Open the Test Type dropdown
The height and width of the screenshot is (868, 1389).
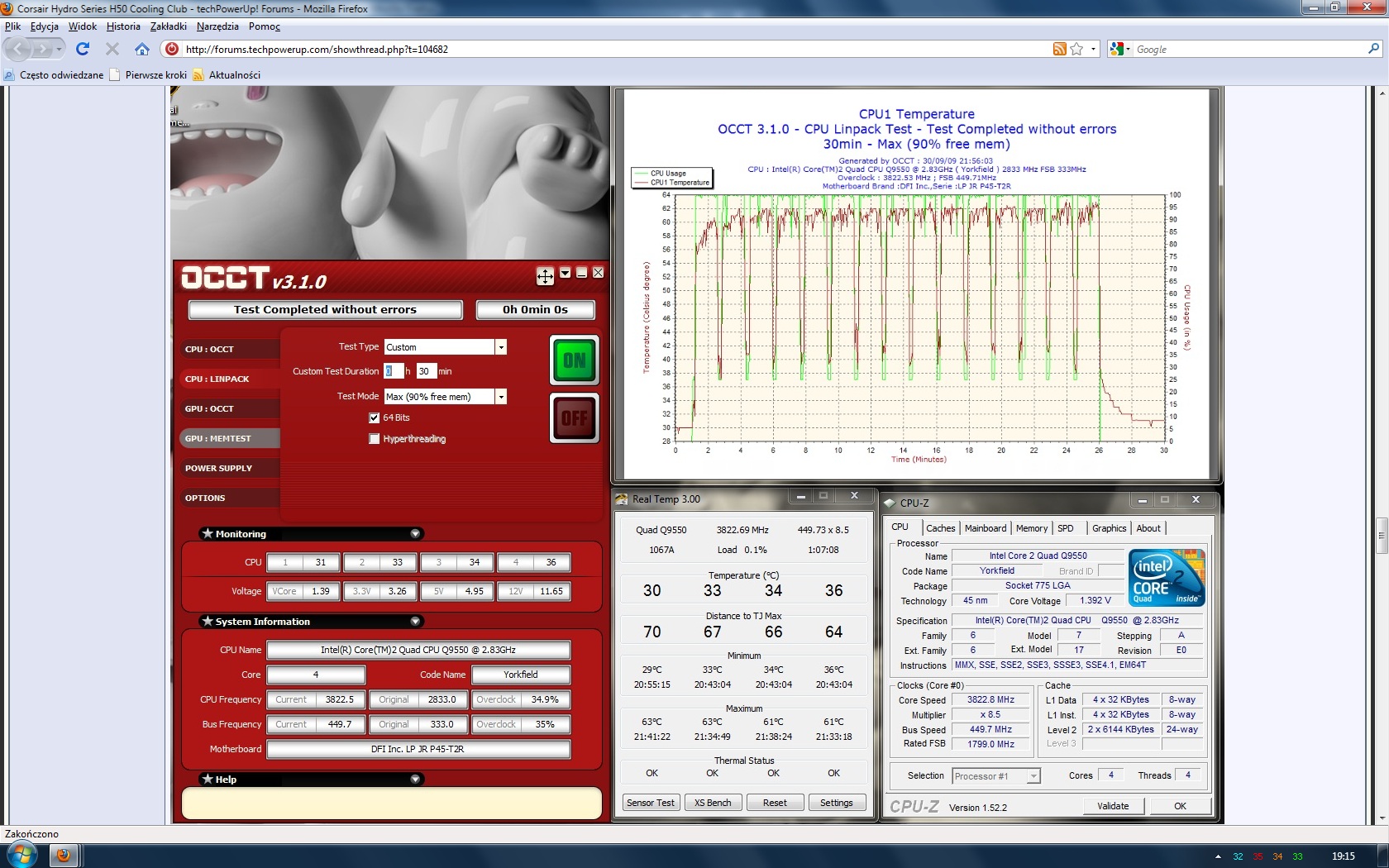coord(501,348)
